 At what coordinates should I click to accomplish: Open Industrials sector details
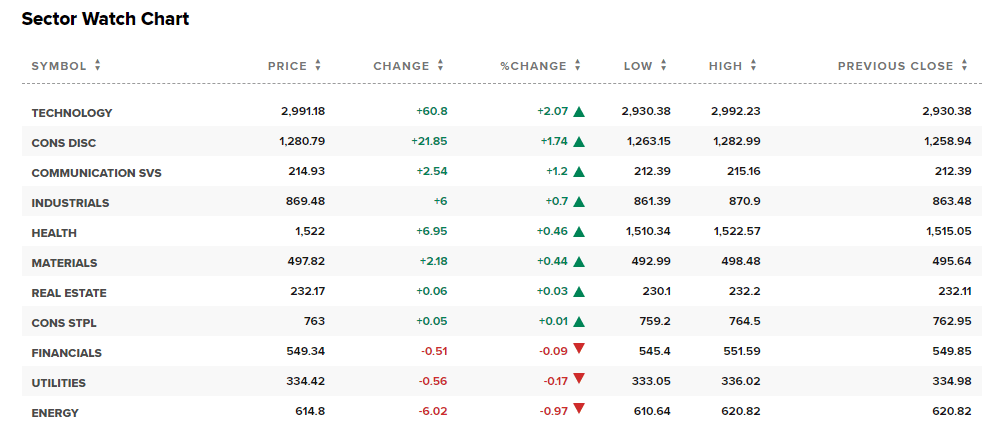(x=70, y=203)
